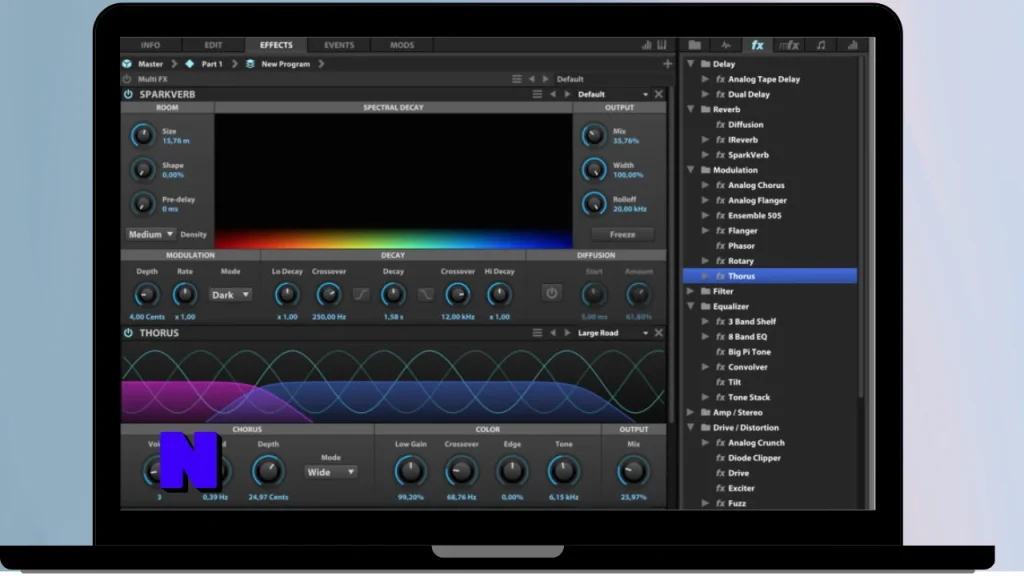This screenshot has width=1024, height=576.
Task: Select the mfx browser tab icon
Action: (789, 45)
